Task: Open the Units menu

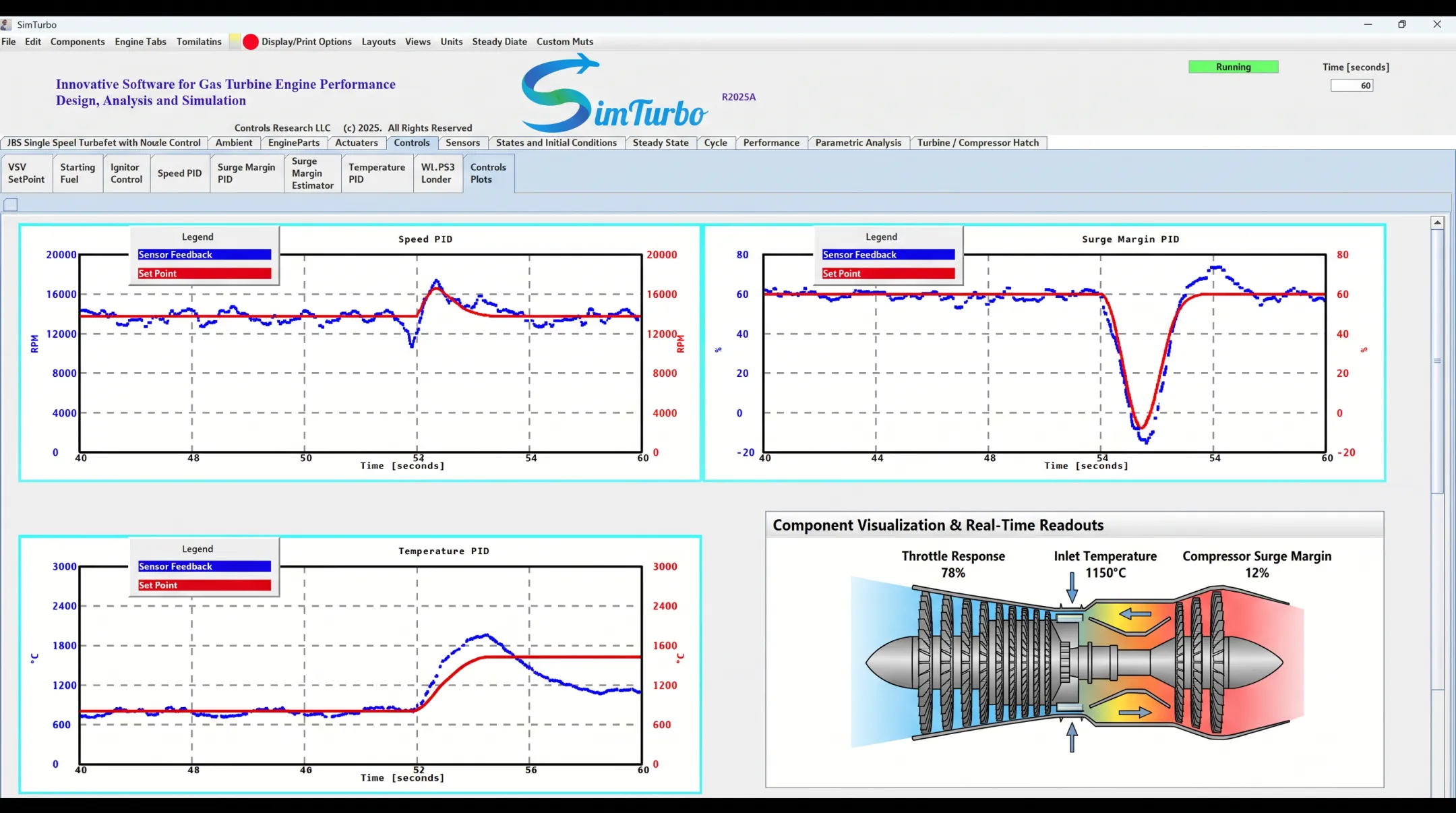Action: [452, 42]
